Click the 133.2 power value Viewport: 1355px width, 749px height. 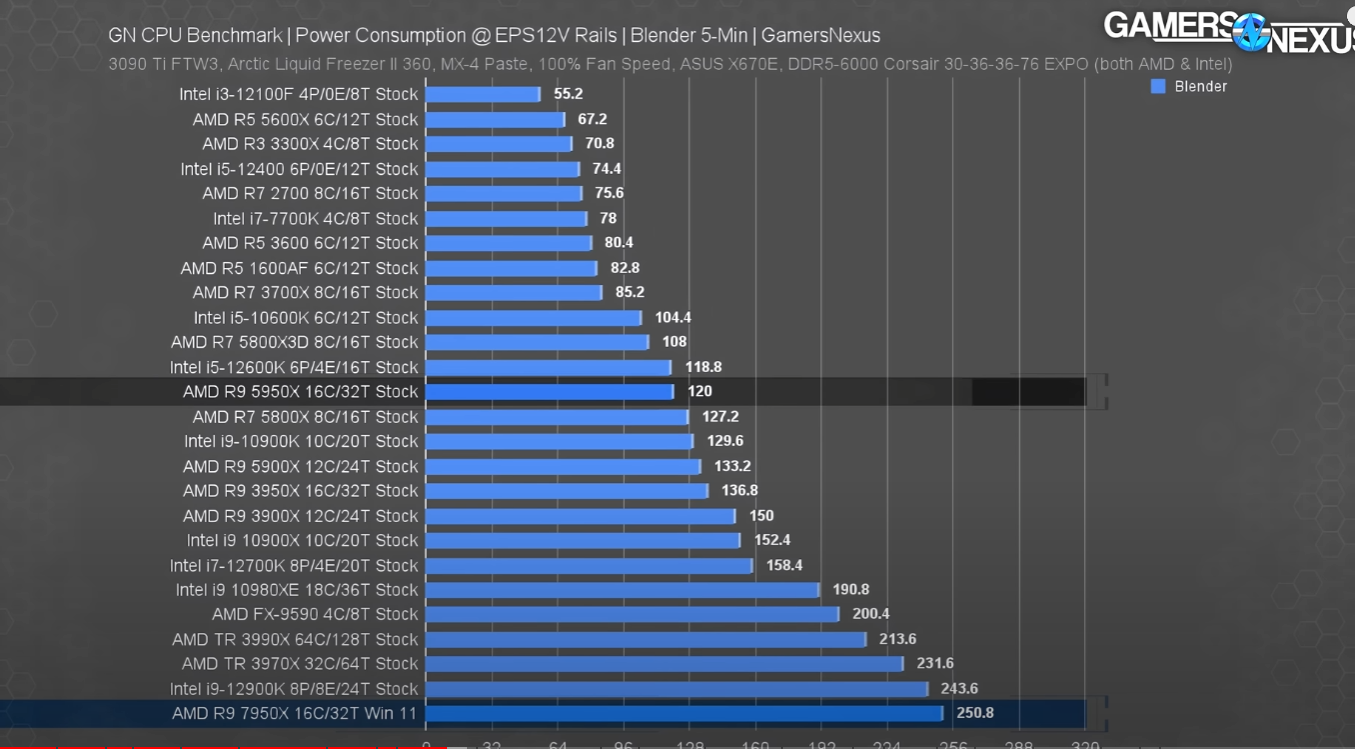[x=732, y=466]
